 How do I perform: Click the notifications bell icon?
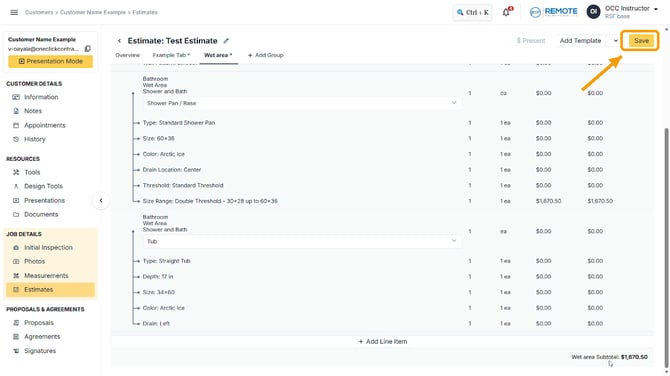(506, 12)
